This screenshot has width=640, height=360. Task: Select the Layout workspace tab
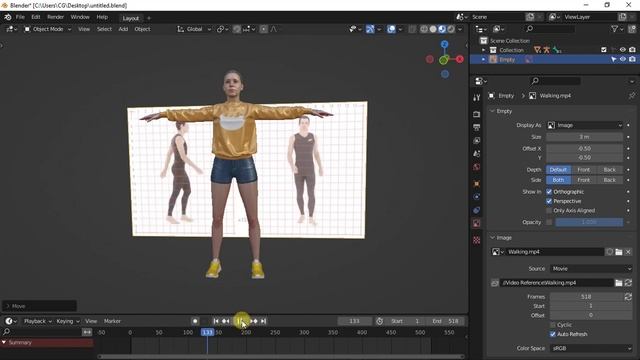[x=131, y=18]
